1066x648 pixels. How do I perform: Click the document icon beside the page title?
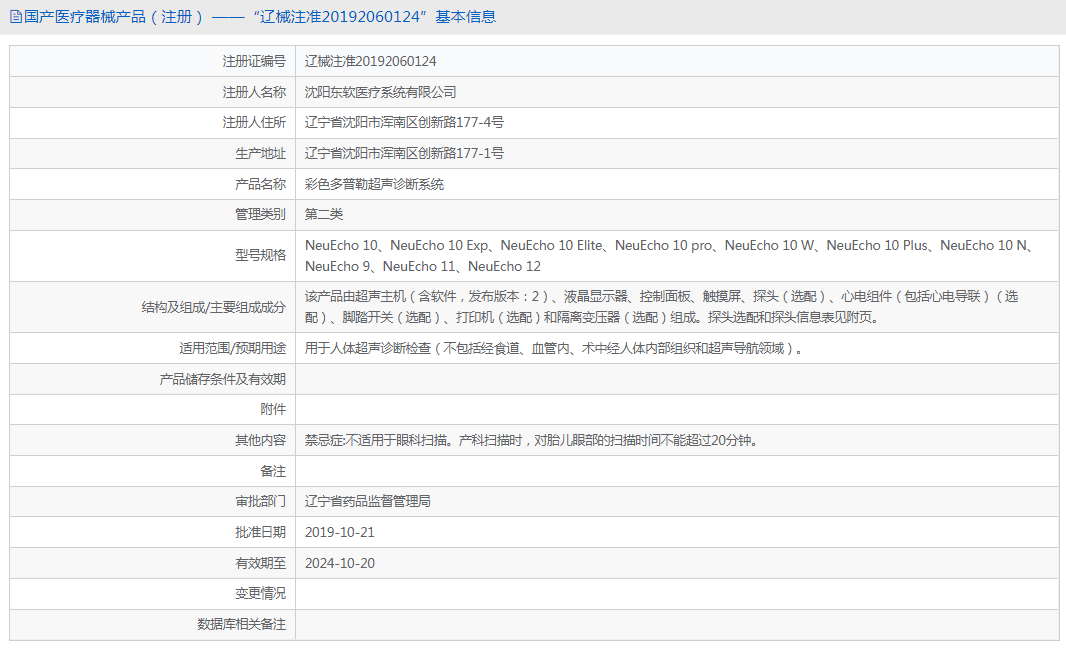[x=16, y=17]
